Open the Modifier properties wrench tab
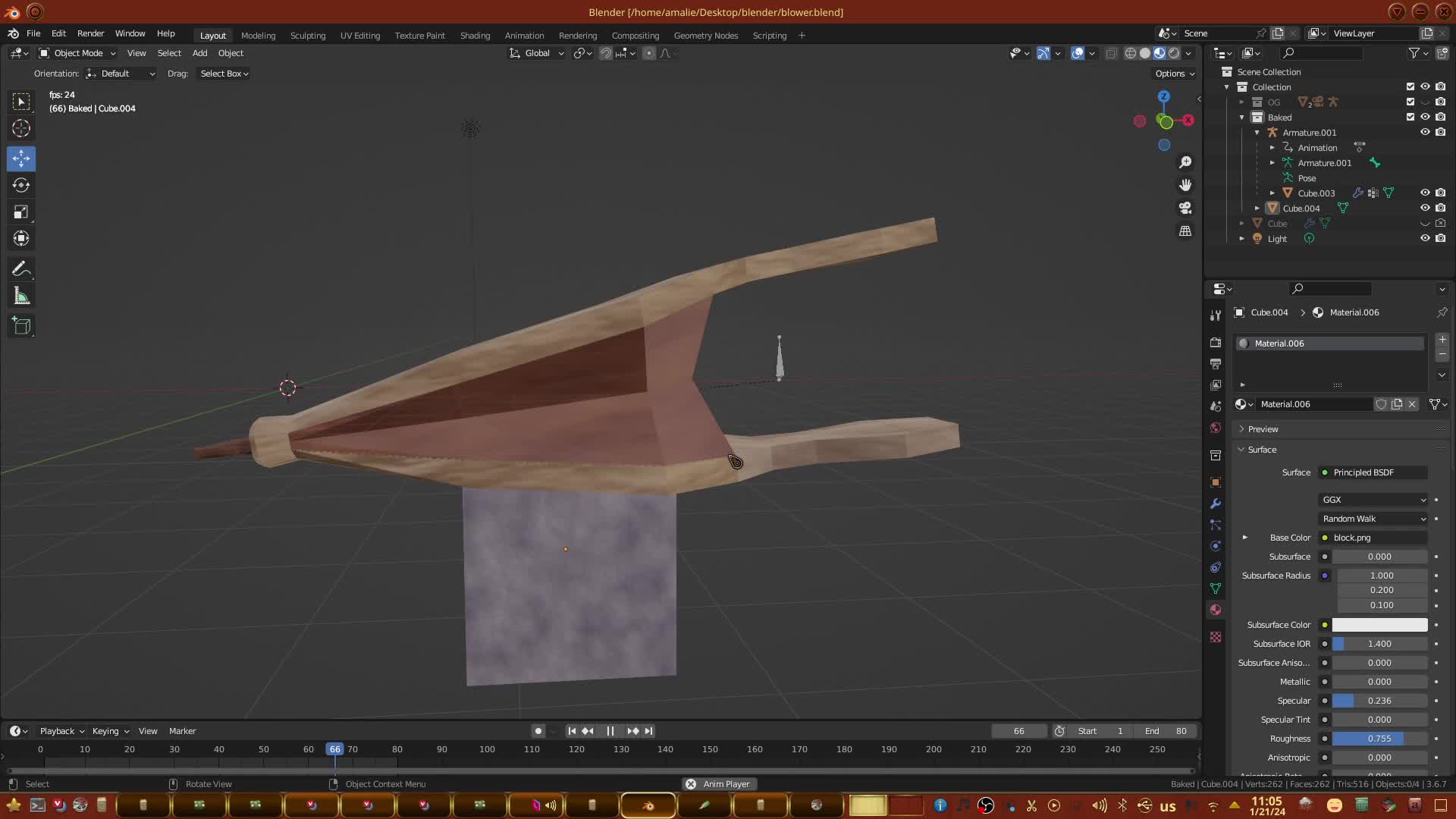This screenshot has height=819, width=1456. coord(1216,504)
